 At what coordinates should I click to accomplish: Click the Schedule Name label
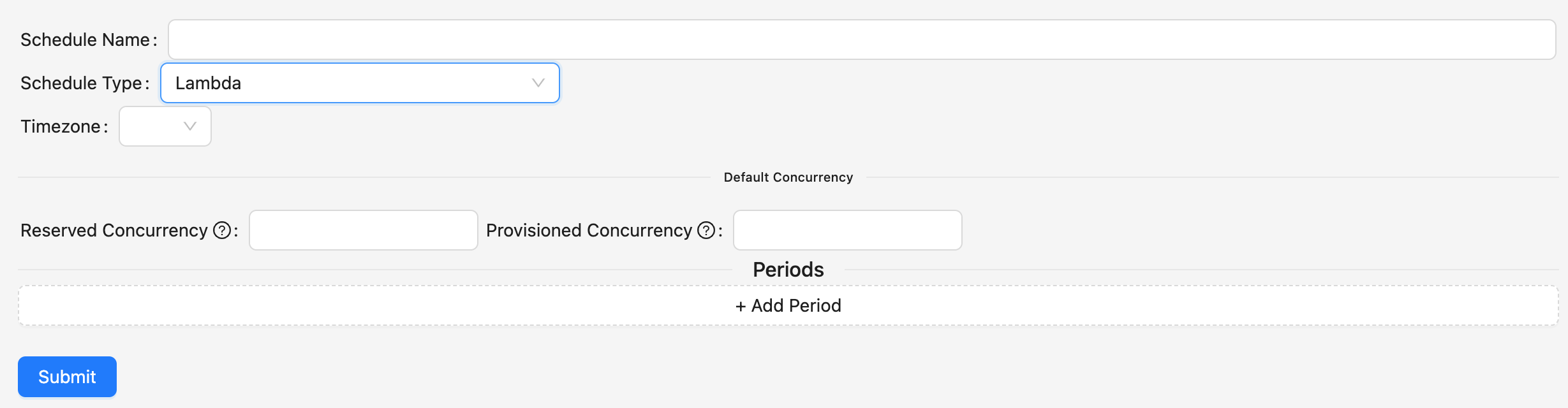coord(85,40)
